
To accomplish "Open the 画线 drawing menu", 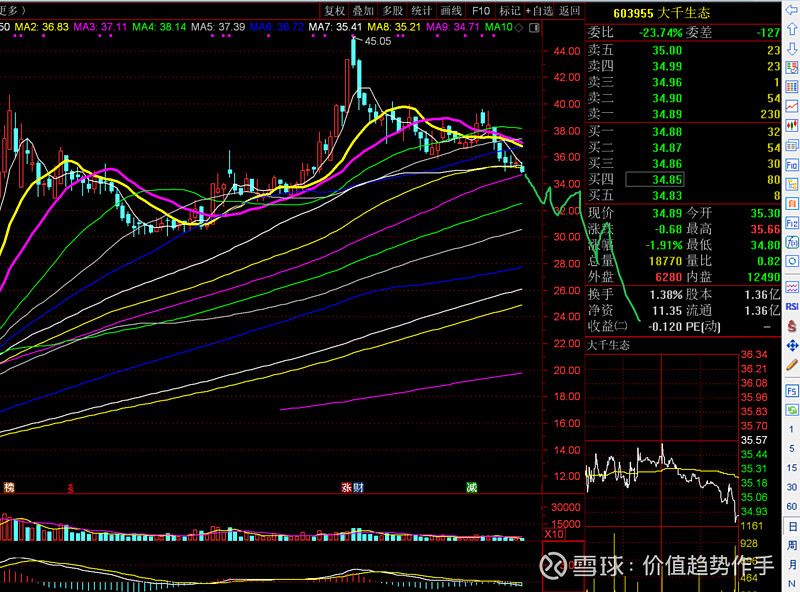I will [x=452, y=11].
